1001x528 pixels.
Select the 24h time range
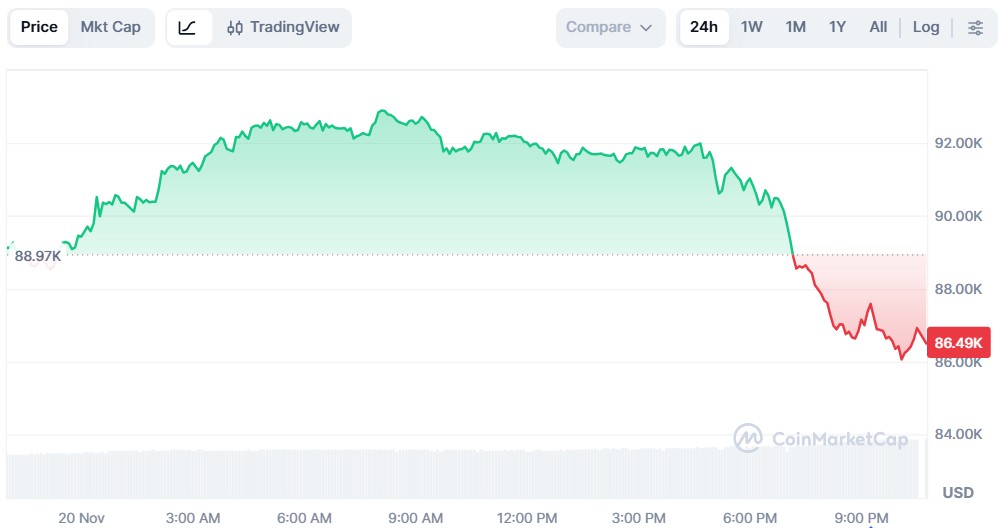coord(704,27)
